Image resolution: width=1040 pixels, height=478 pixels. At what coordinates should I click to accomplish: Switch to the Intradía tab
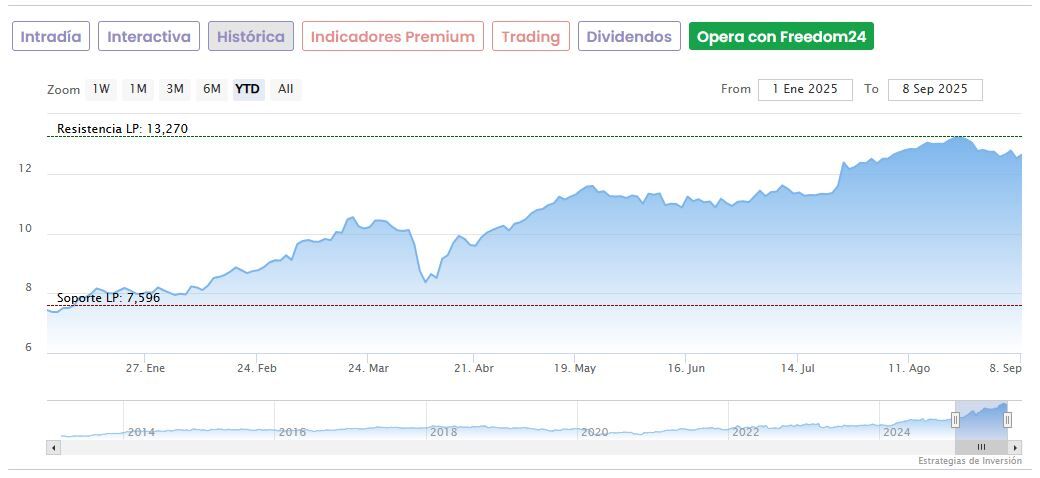51,37
